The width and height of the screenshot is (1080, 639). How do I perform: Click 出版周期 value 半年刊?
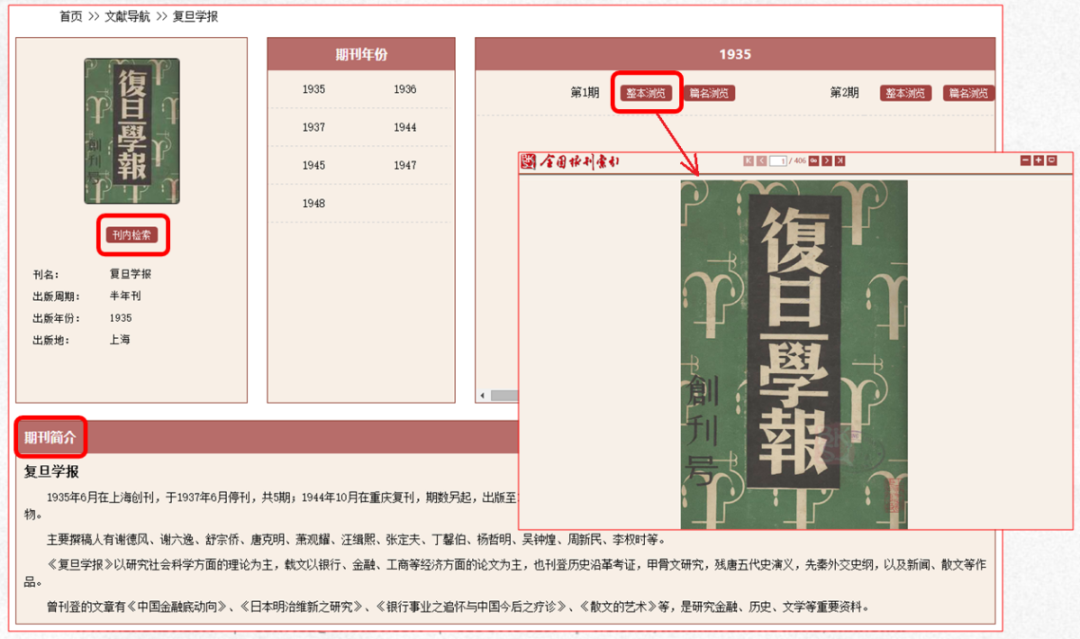(125, 296)
